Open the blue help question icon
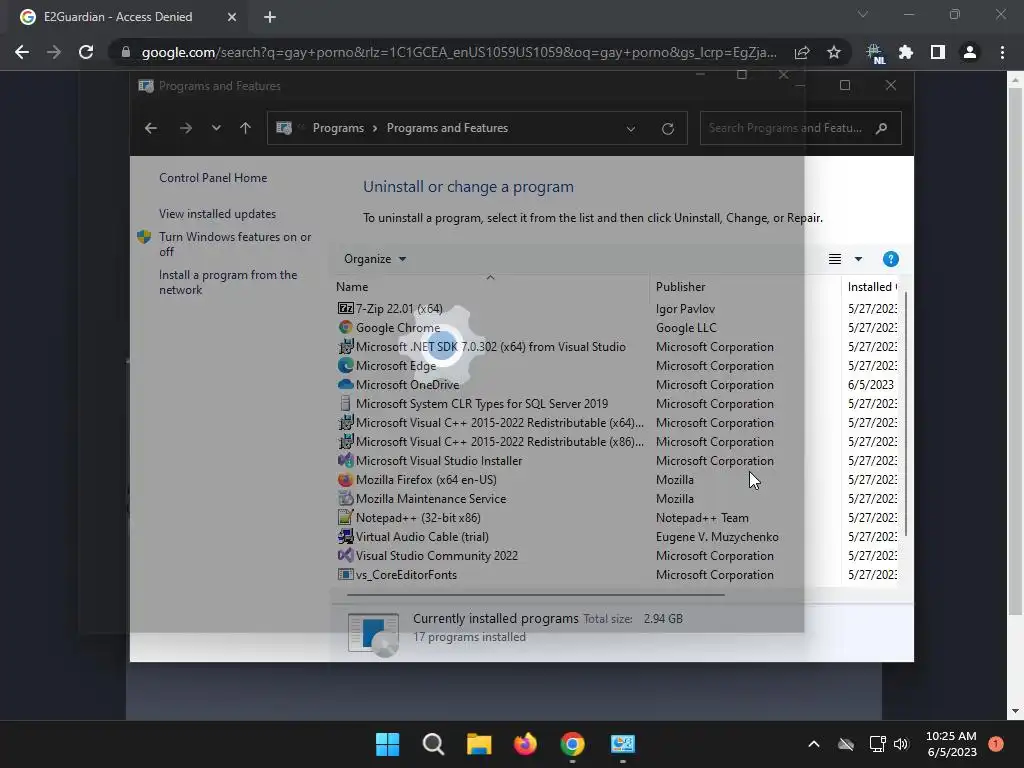This screenshot has height=768, width=1024. point(890,259)
